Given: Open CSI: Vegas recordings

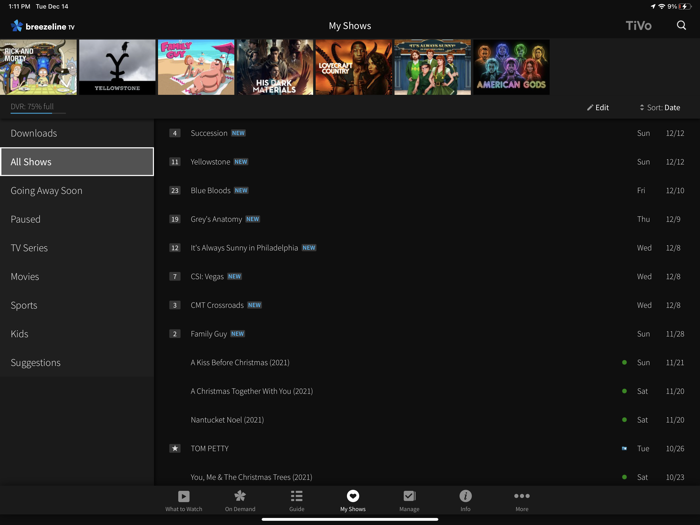Looking at the screenshot, I should point(427,276).
